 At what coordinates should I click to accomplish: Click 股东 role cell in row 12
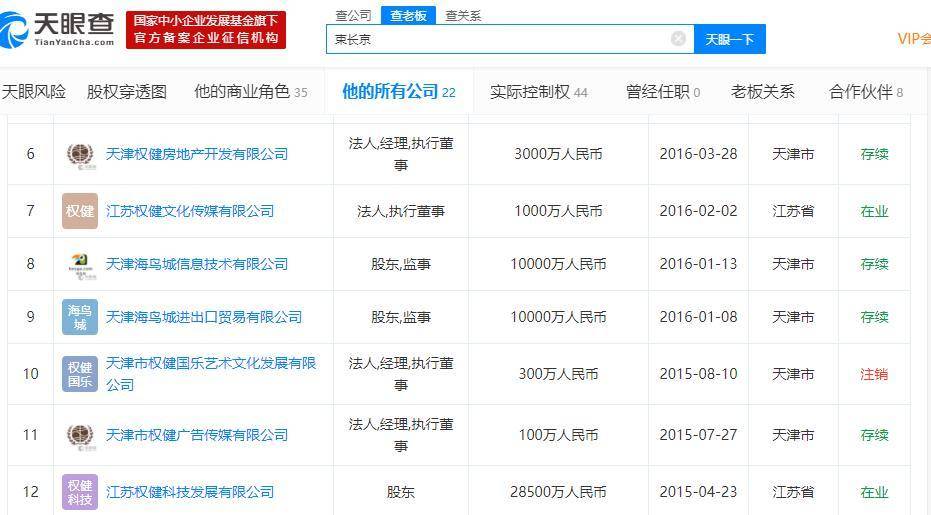click(x=401, y=492)
